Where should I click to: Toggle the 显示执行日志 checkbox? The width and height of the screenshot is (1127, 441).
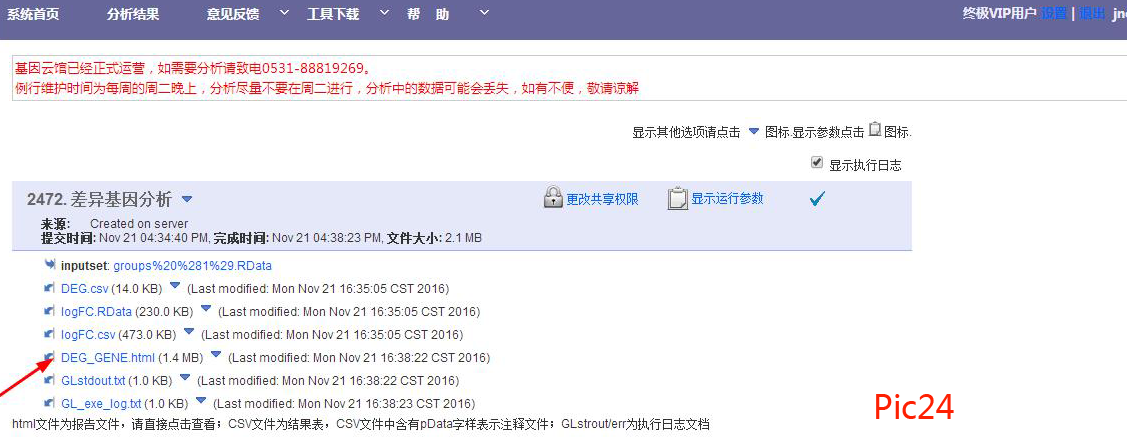tap(818, 164)
